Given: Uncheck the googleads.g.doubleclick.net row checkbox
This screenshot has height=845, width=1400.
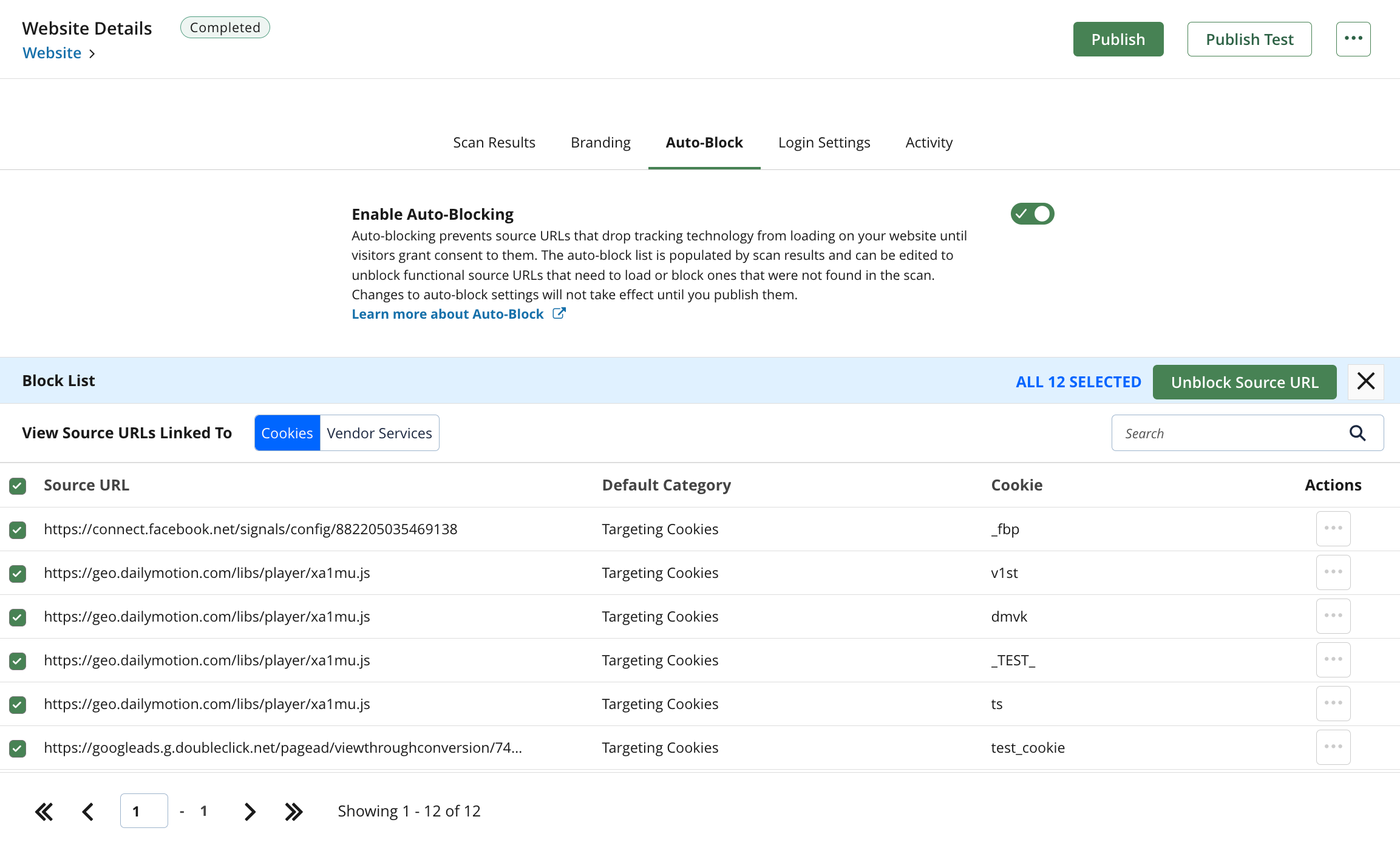Looking at the screenshot, I should (18, 748).
